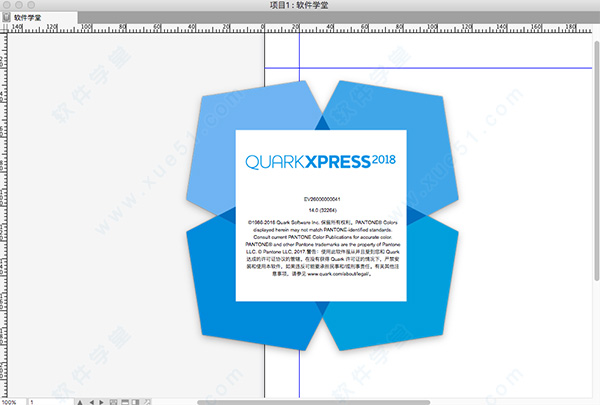Split the window vertically using status bar icon
The image size is (600, 405).
pyautogui.click(x=135, y=402)
